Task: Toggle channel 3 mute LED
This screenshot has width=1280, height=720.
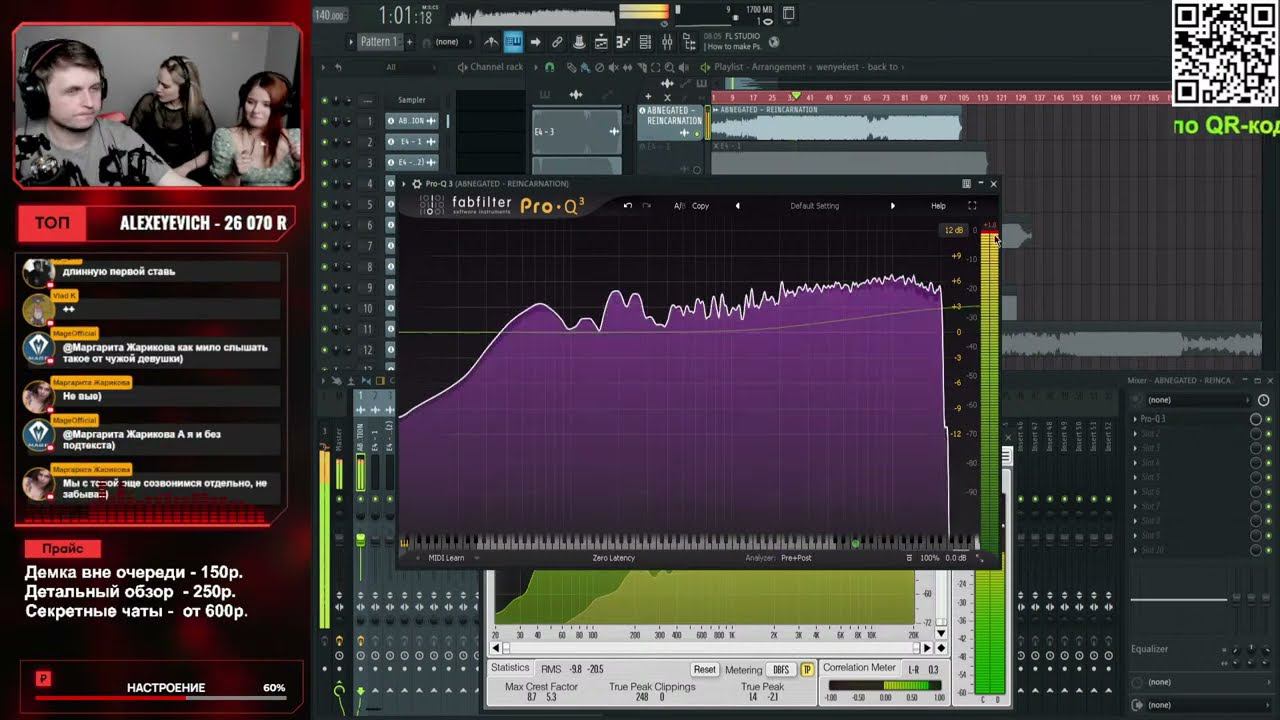Action: [x=324, y=163]
